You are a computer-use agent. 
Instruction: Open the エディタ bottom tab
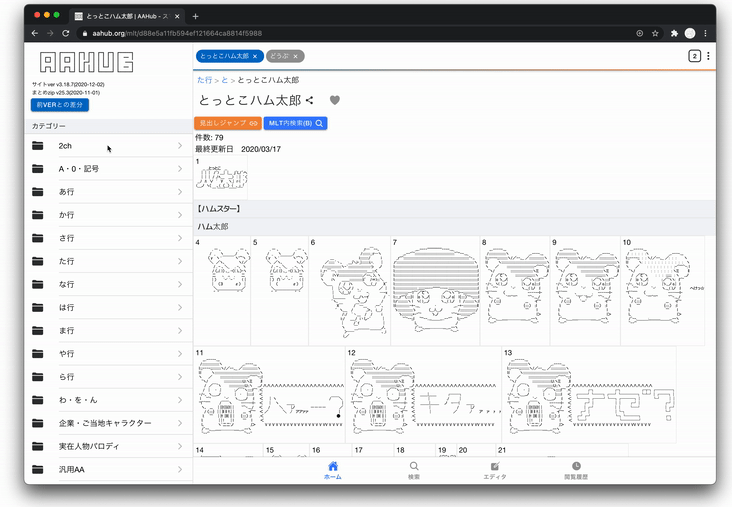tap(495, 470)
